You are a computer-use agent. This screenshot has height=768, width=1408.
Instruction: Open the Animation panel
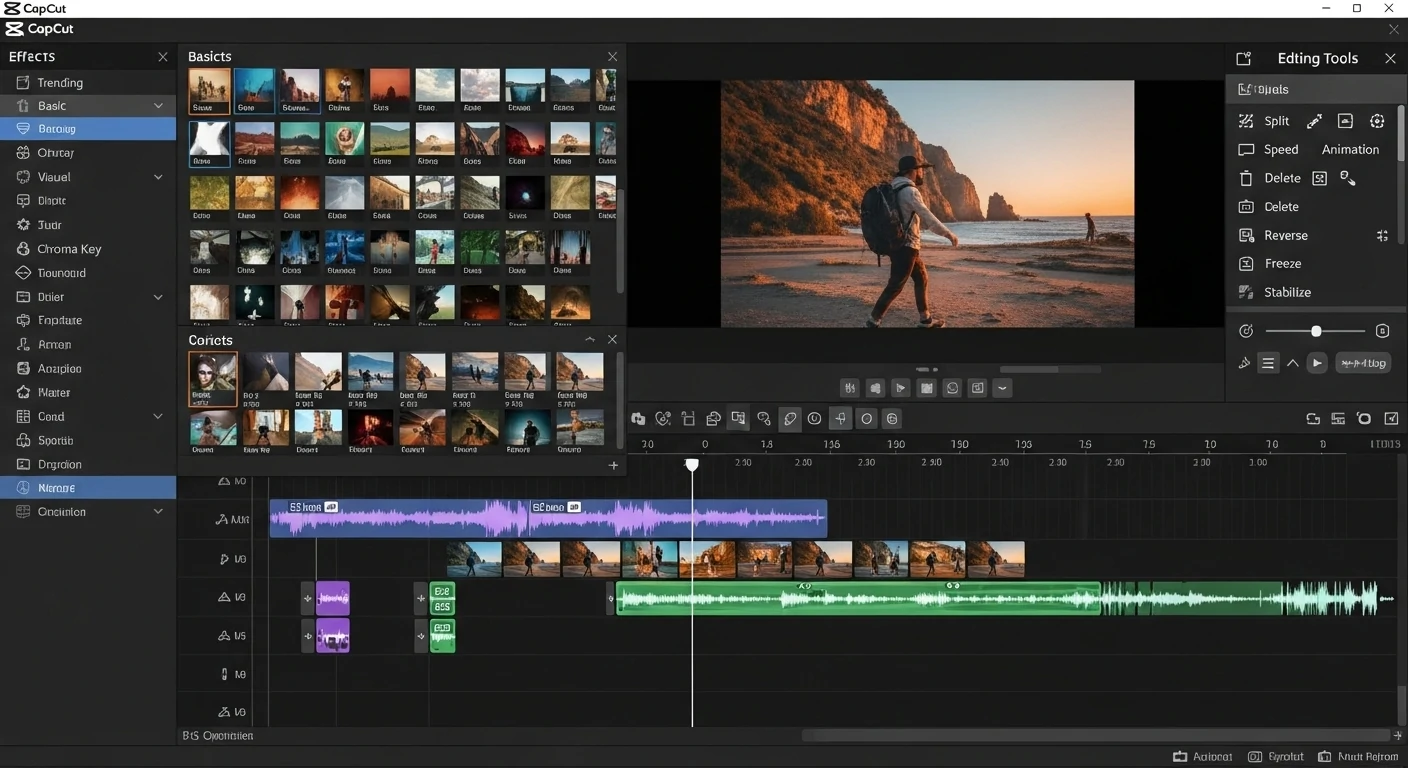tap(1349, 149)
